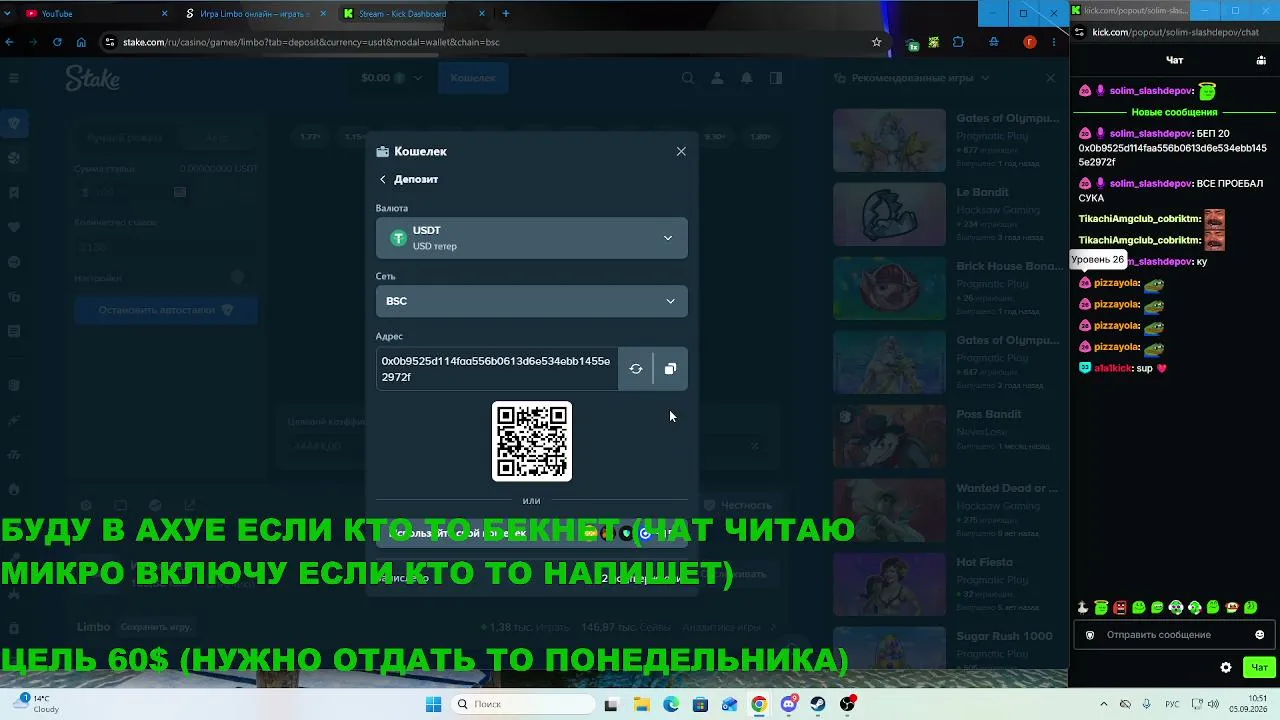Open the emoji picker in Kick chat

1260,635
